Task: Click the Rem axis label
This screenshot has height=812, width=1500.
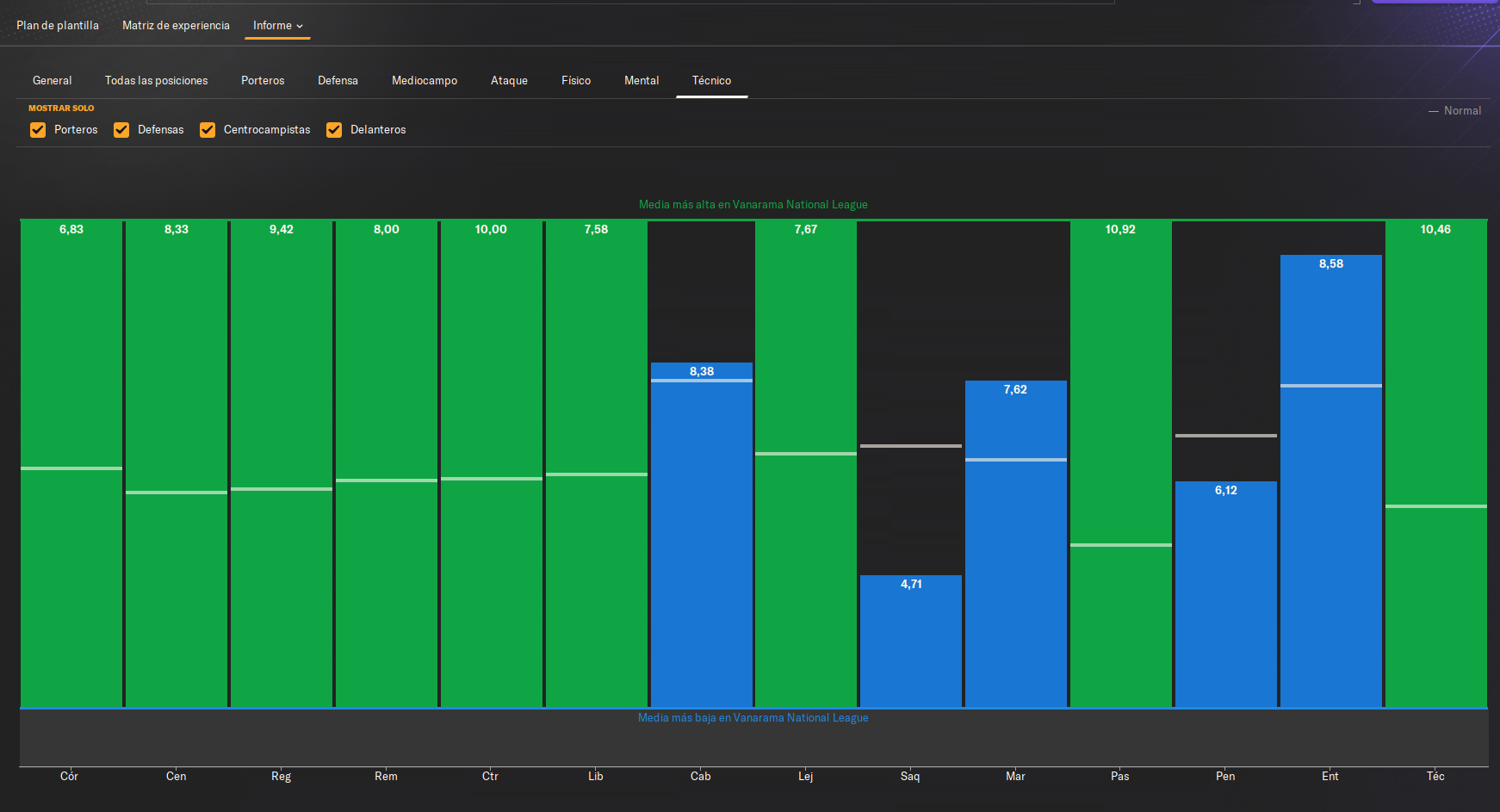Action: (386, 777)
